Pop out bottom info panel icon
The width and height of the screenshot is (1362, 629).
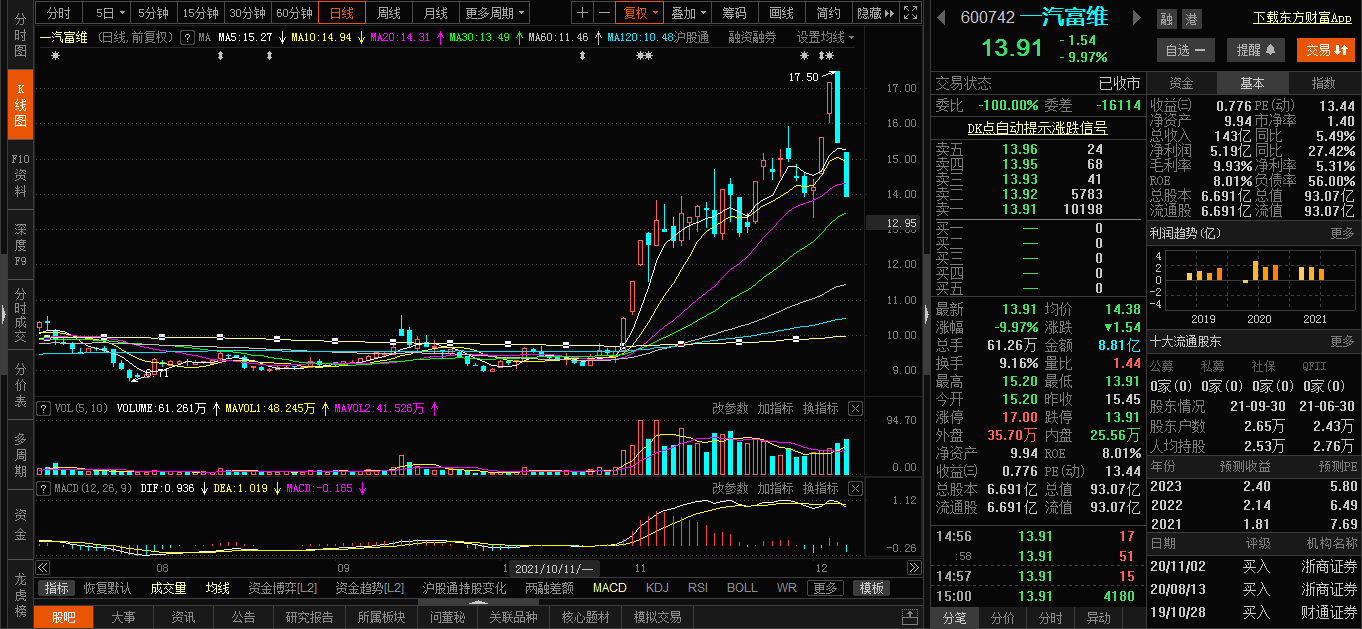click(909, 617)
